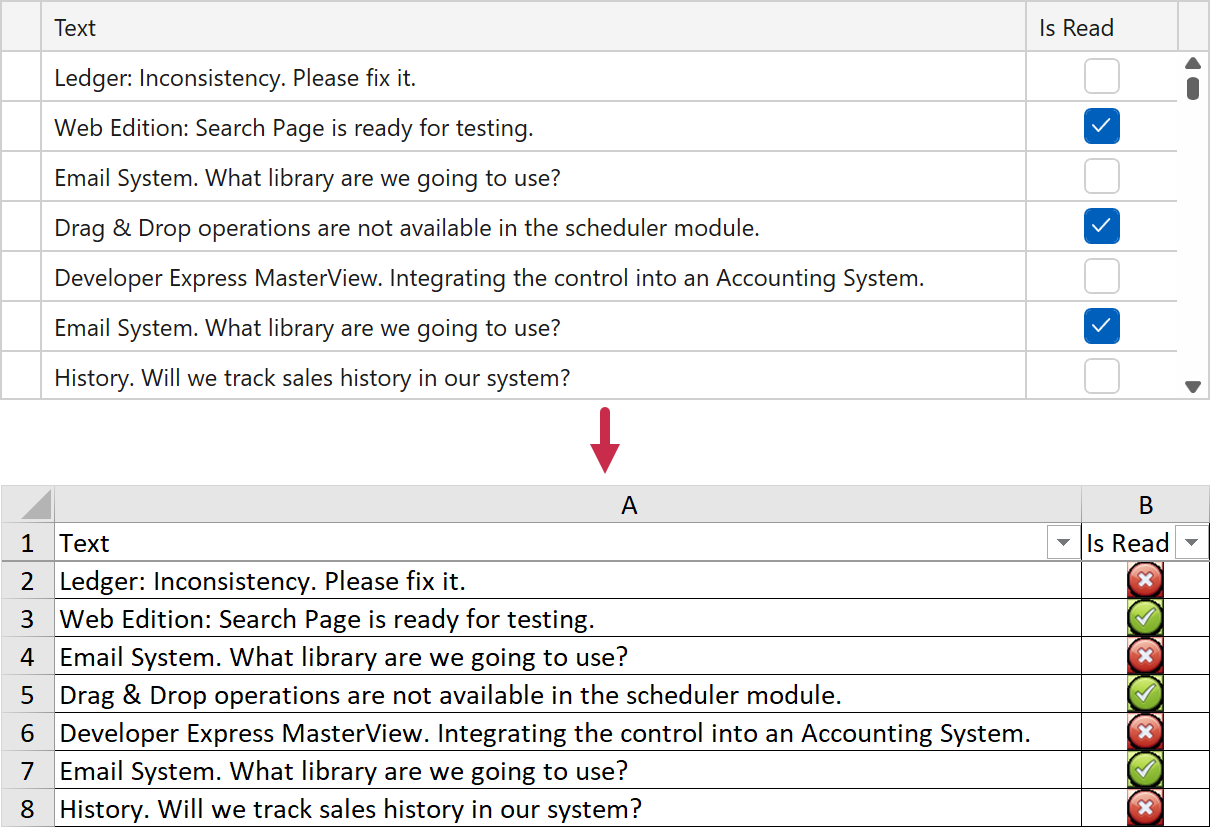This screenshot has width=1210, height=827.
Task: Click the green checkmark icon in spreadsheet row 3
Action: click(x=1145, y=618)
